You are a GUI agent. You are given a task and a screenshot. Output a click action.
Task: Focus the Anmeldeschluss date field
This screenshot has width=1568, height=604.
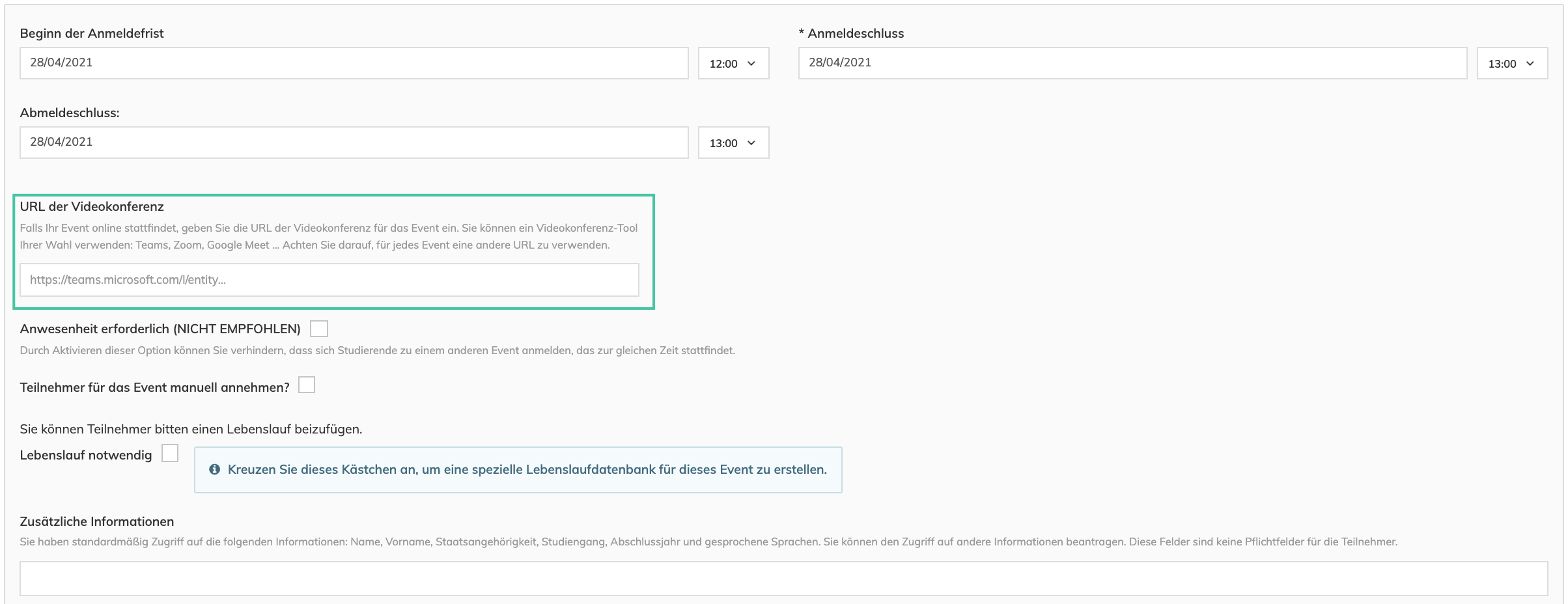[x=1132, y=63]
